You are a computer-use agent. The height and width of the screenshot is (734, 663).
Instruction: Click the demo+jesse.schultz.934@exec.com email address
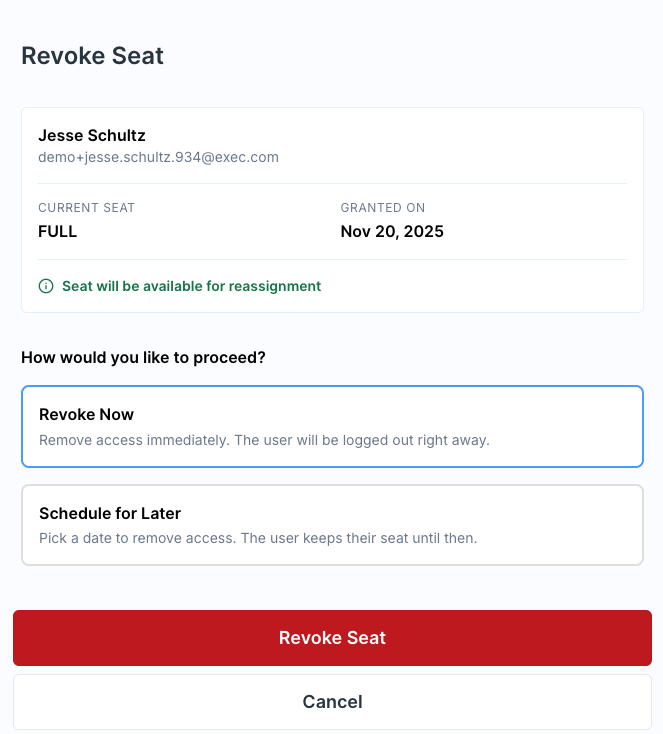[158, 157]
